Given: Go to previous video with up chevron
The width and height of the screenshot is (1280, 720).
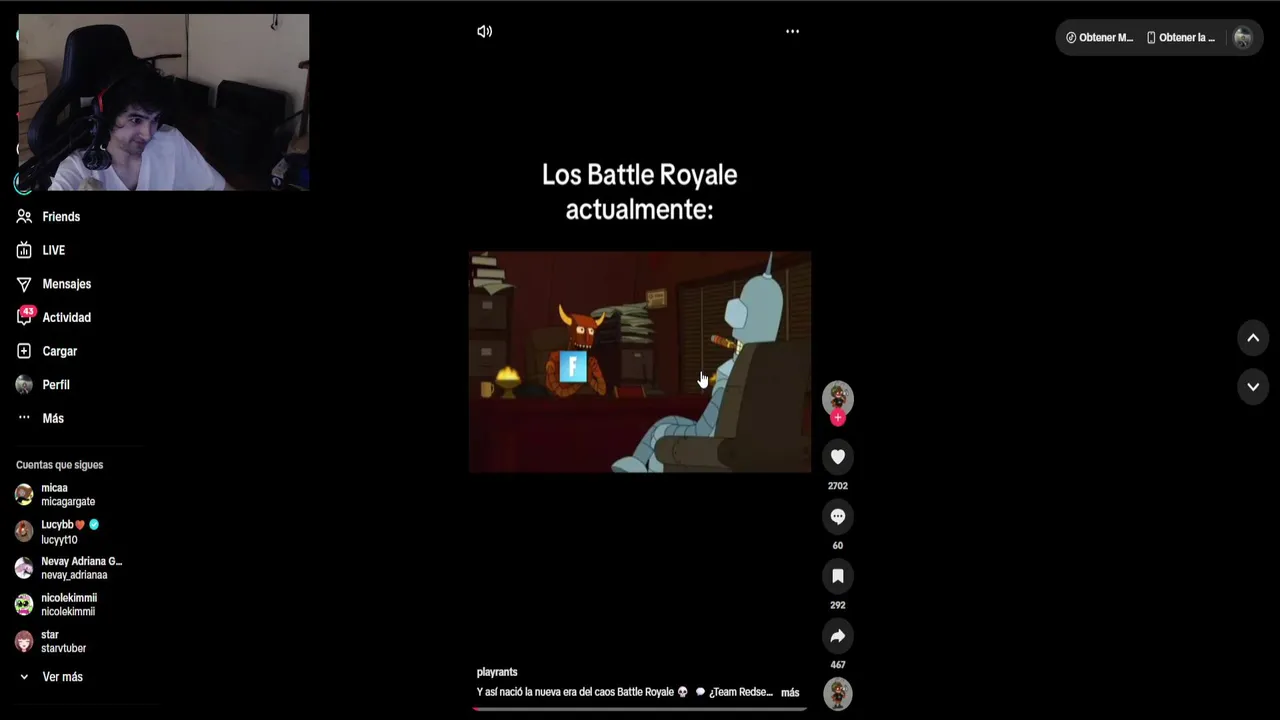Looking at the screenshot, I should click(1253, 338).
